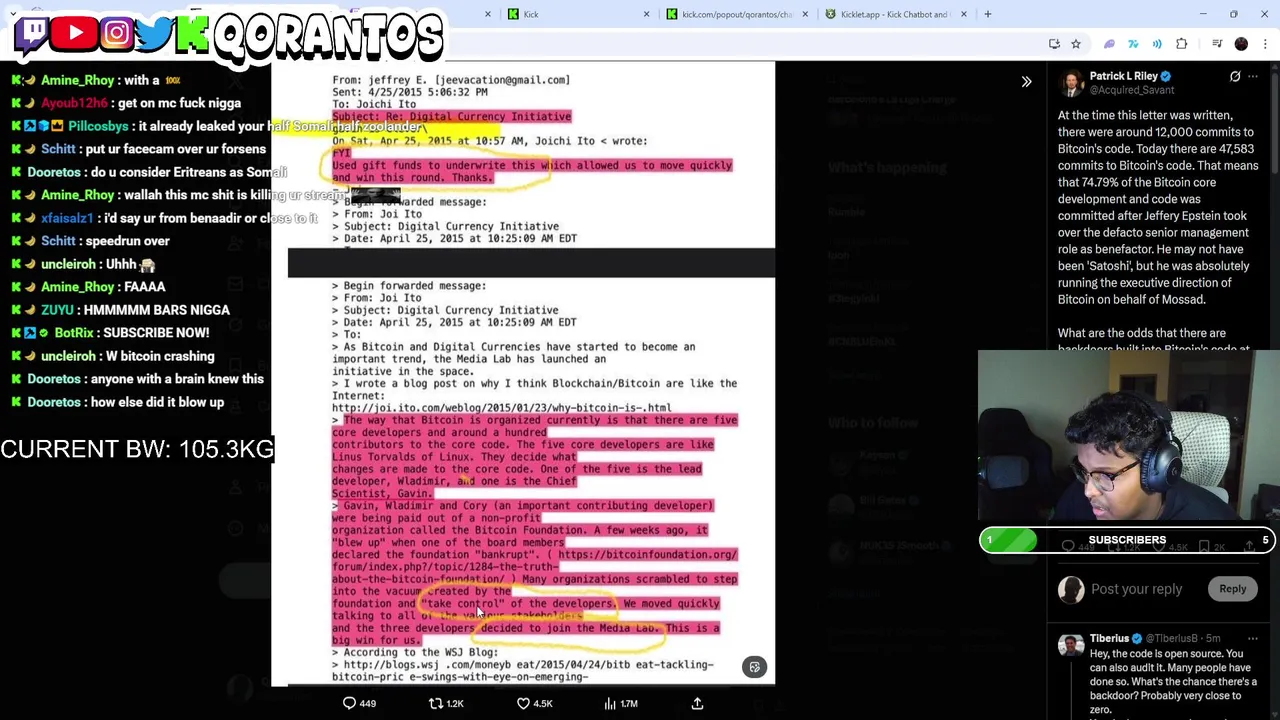Click xfaisalz1's chat message
The width and height of the screenshot is (1280, 720).
tap(166, 218)
